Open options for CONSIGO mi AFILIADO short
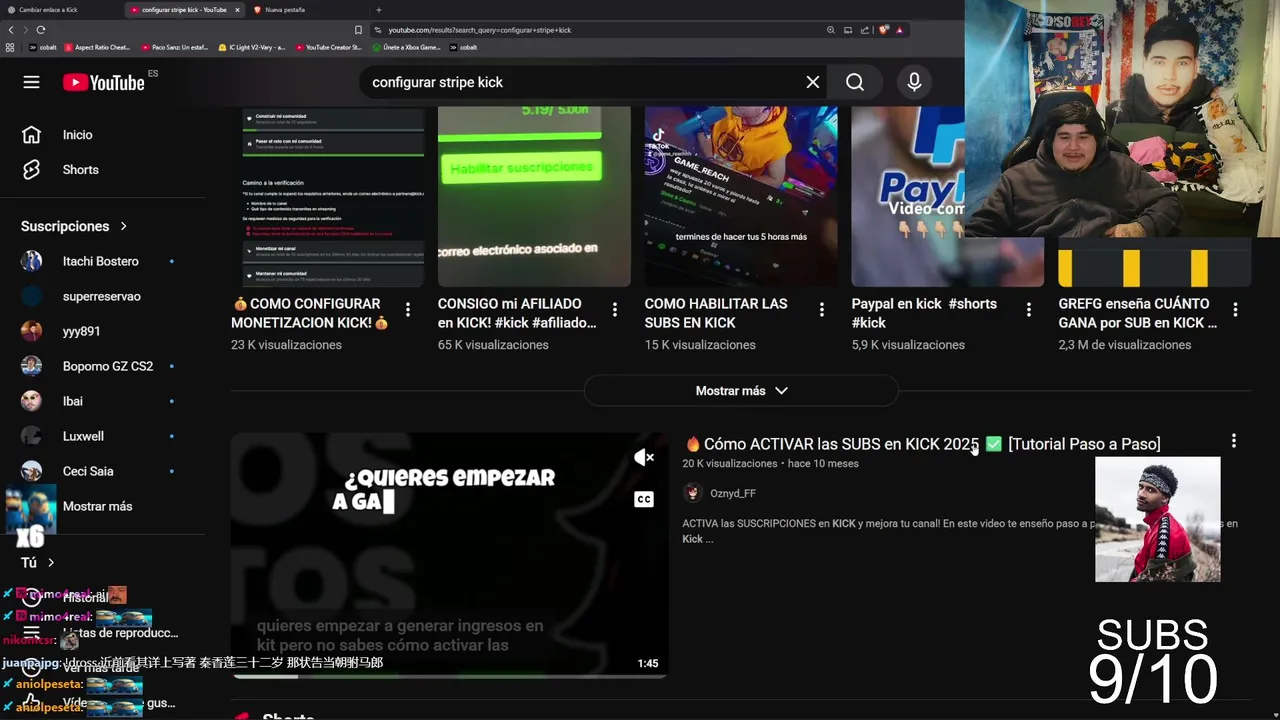Viewport: 1280px width, 720px height. (x=614, y=310)
